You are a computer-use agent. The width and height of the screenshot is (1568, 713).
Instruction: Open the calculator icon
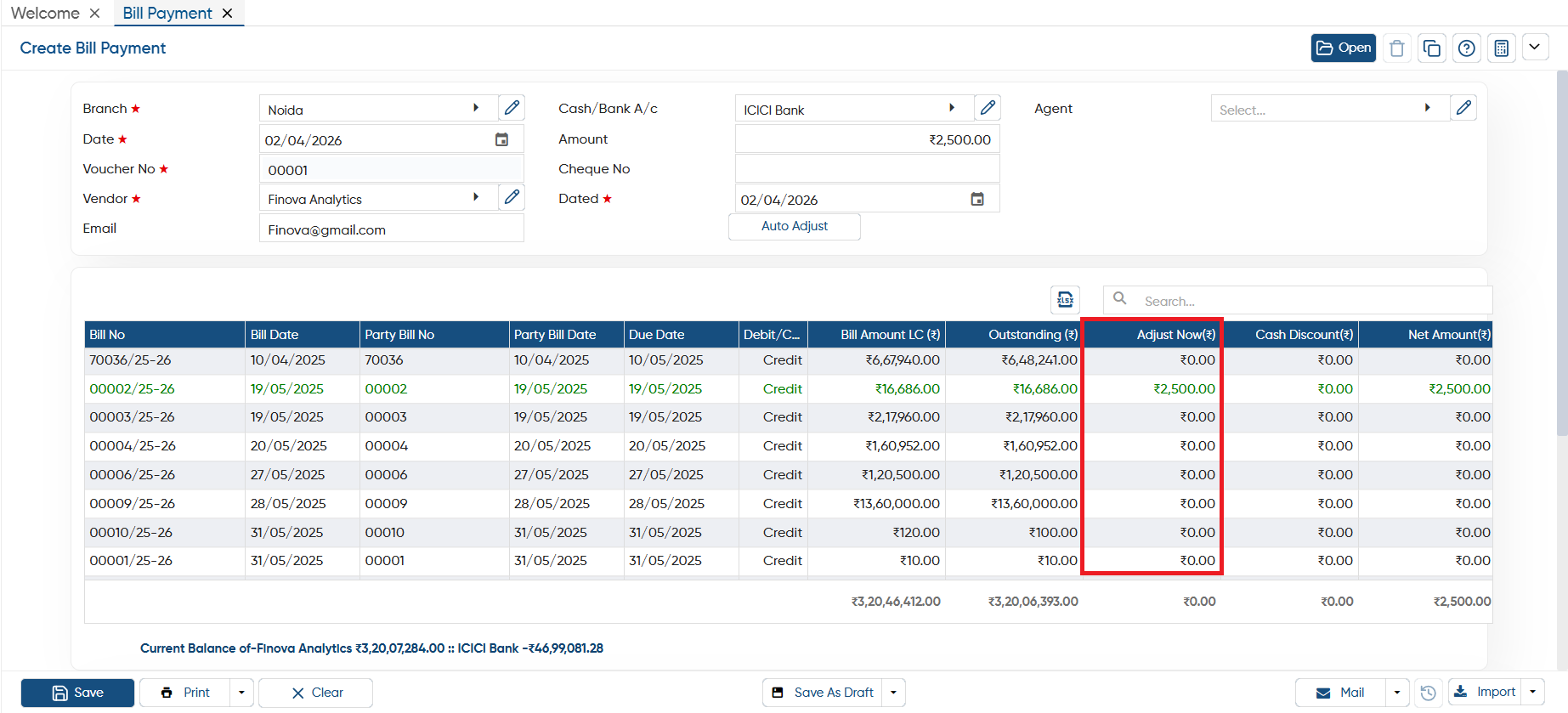click(1501, 48)
